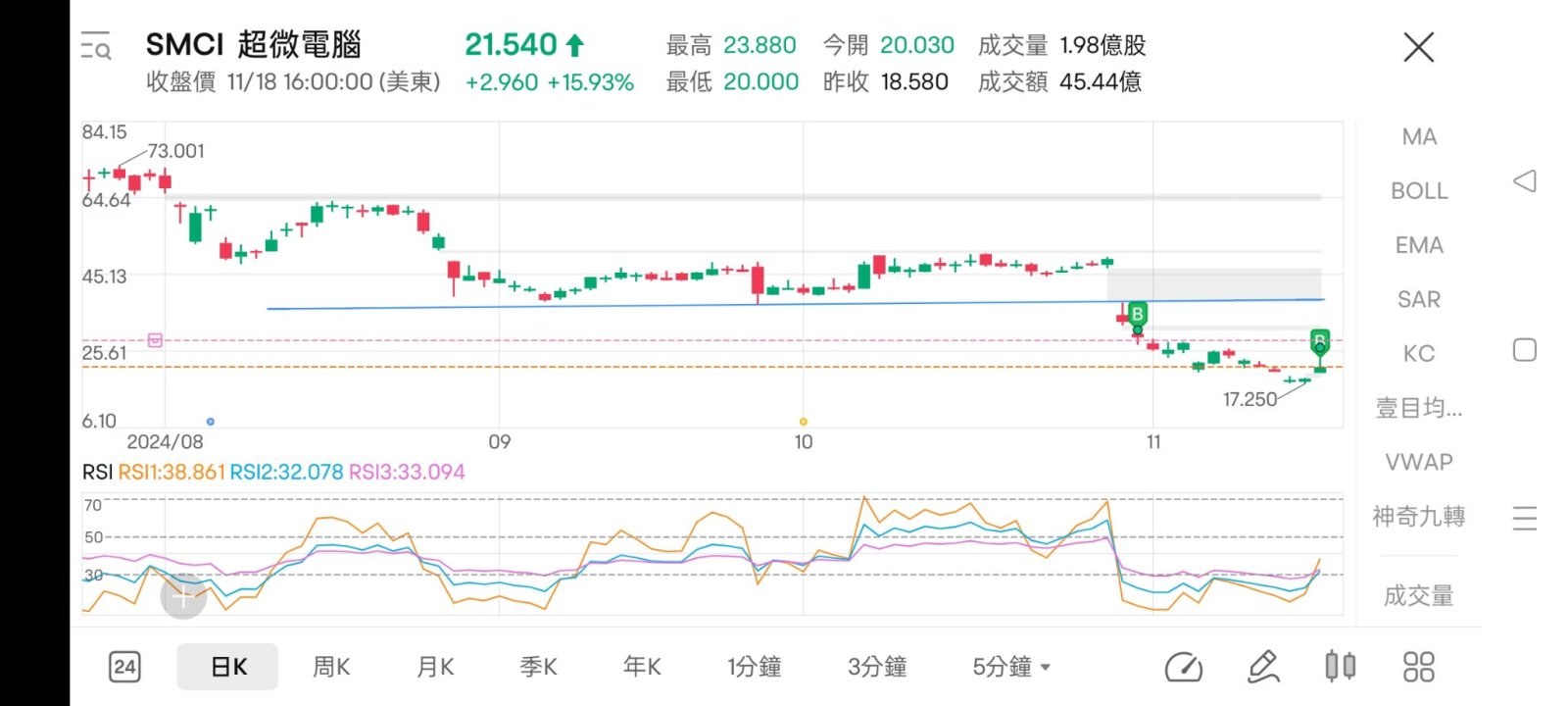The height and width of the screenshot is (706, 1568).
Task: Tap the opening price 20.030
Action: (917, 45)
